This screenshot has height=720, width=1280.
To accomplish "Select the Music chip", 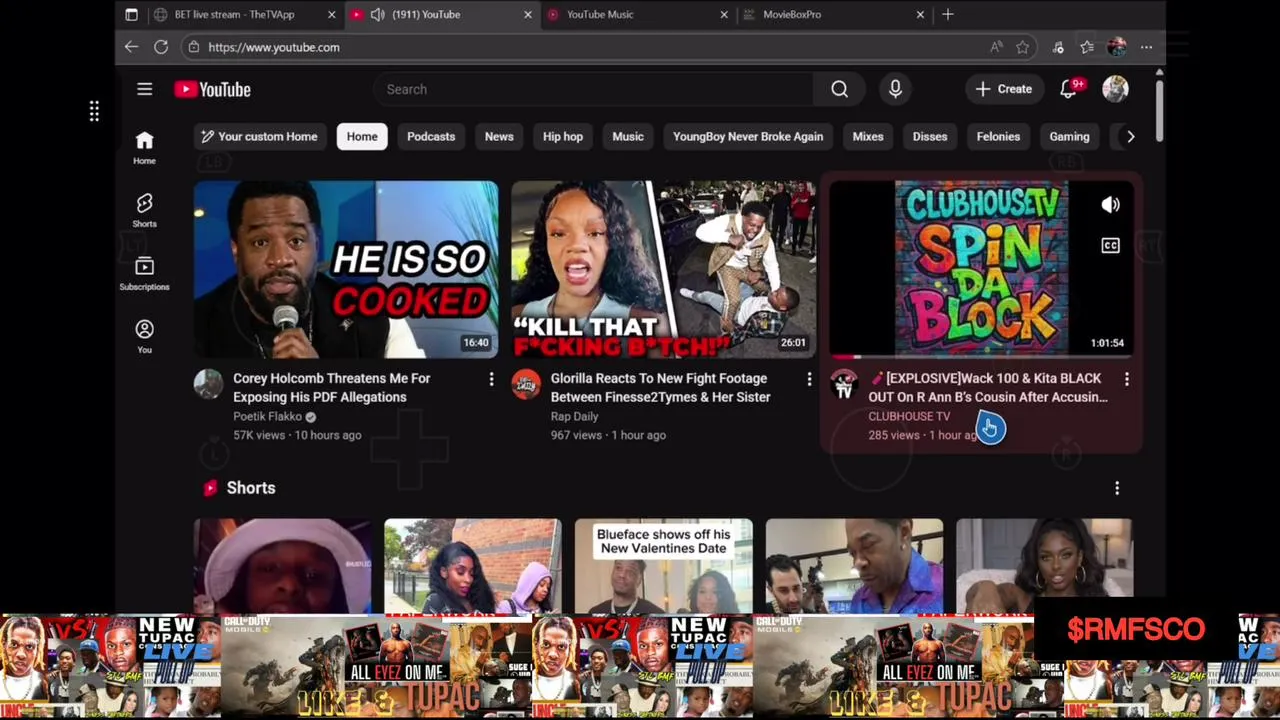I will coord(628,137).
